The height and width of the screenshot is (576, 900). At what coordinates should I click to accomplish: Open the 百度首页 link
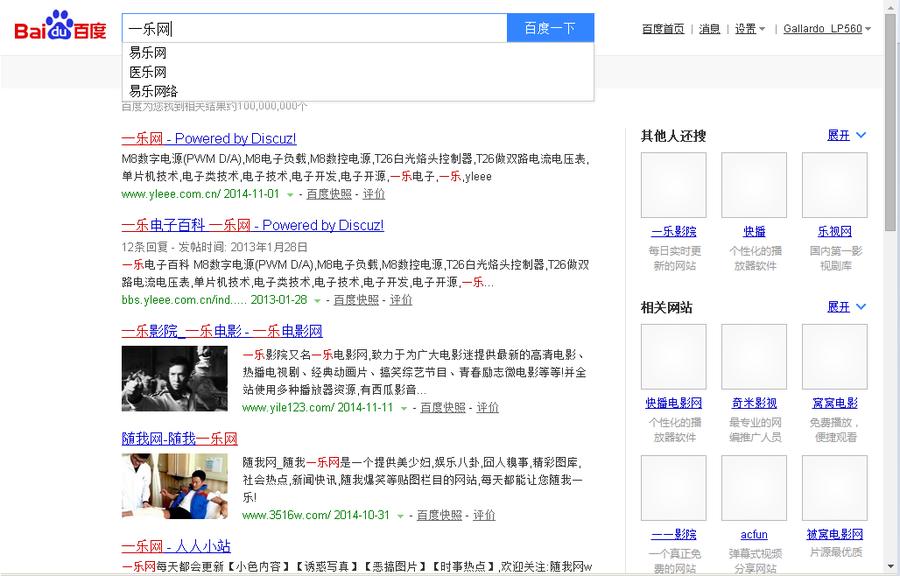tap(663, 29)
